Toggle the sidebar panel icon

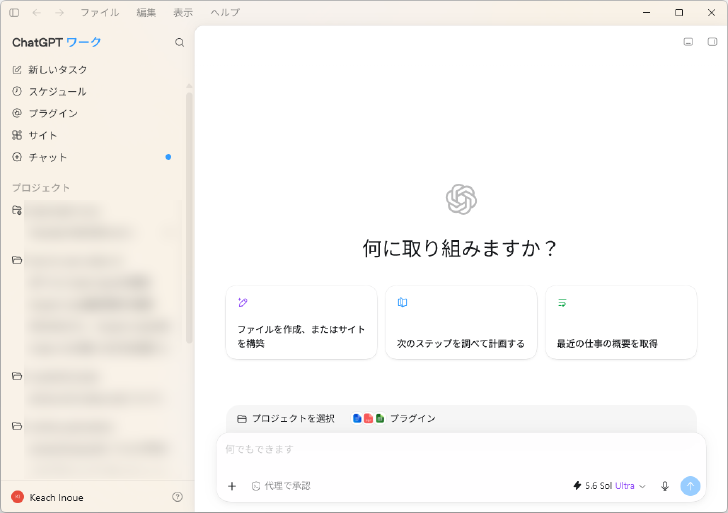click(14, 13)
